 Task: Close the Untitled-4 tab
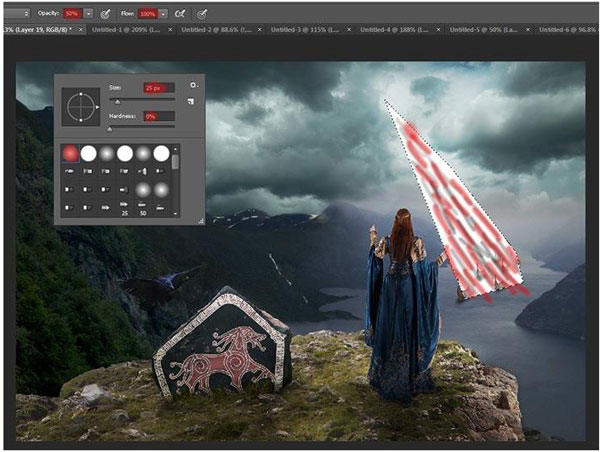(x=439, y=29)
